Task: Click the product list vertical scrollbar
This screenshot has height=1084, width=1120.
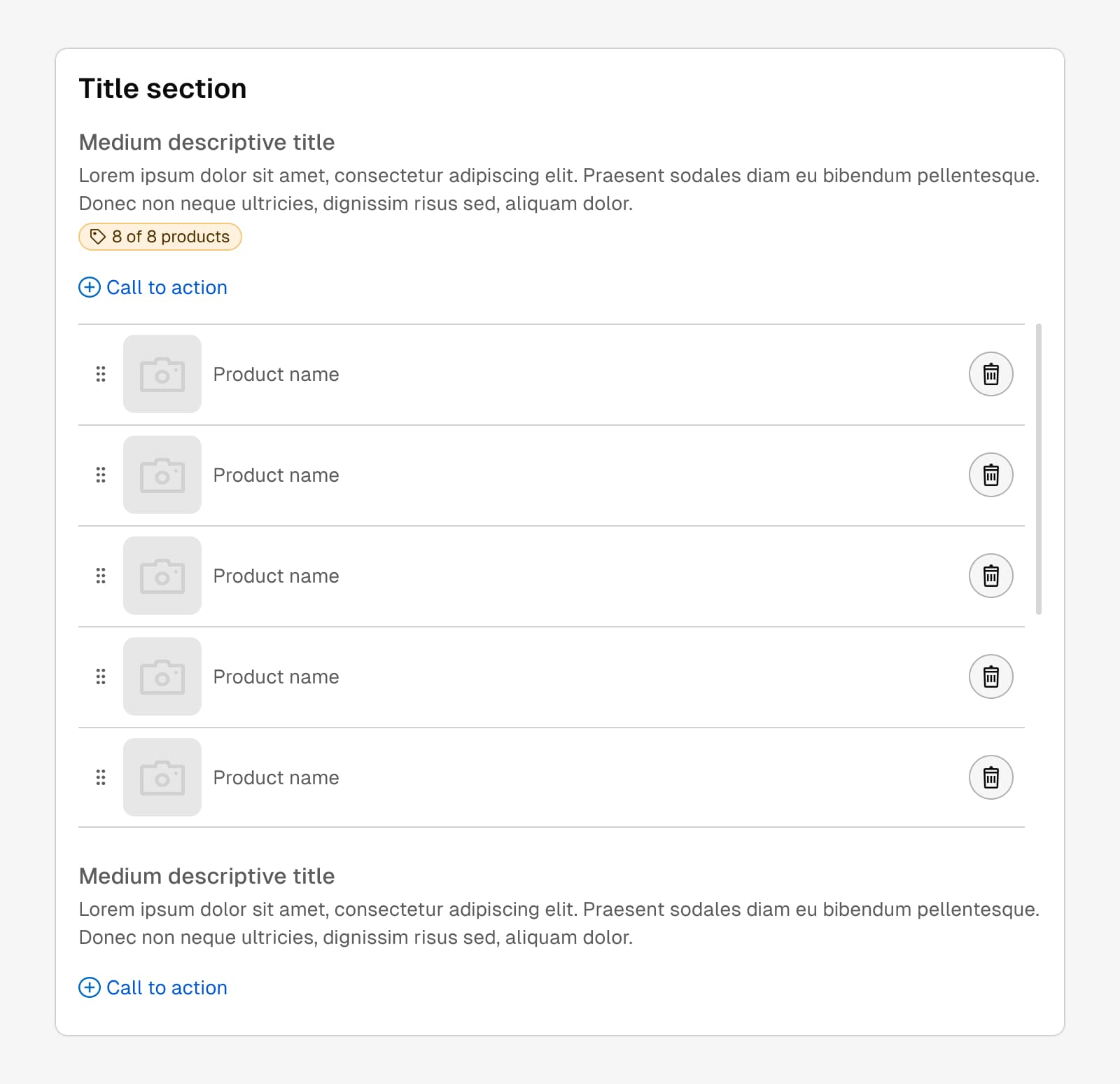Action: point(1039,469)
